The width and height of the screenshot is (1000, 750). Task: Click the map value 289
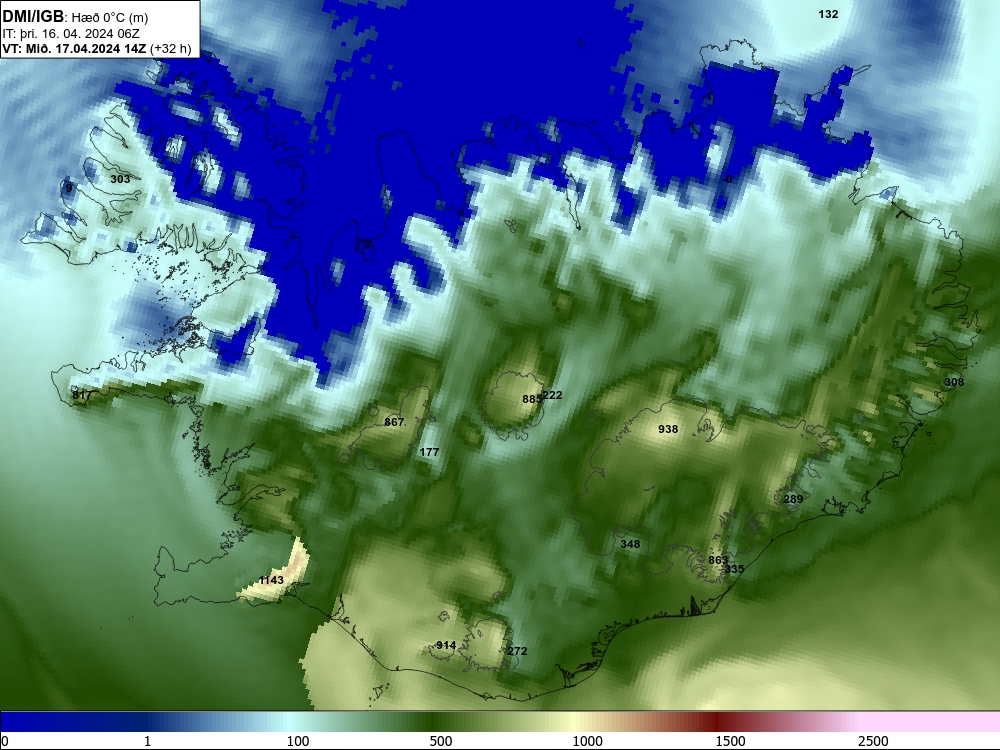coord(793,499)
